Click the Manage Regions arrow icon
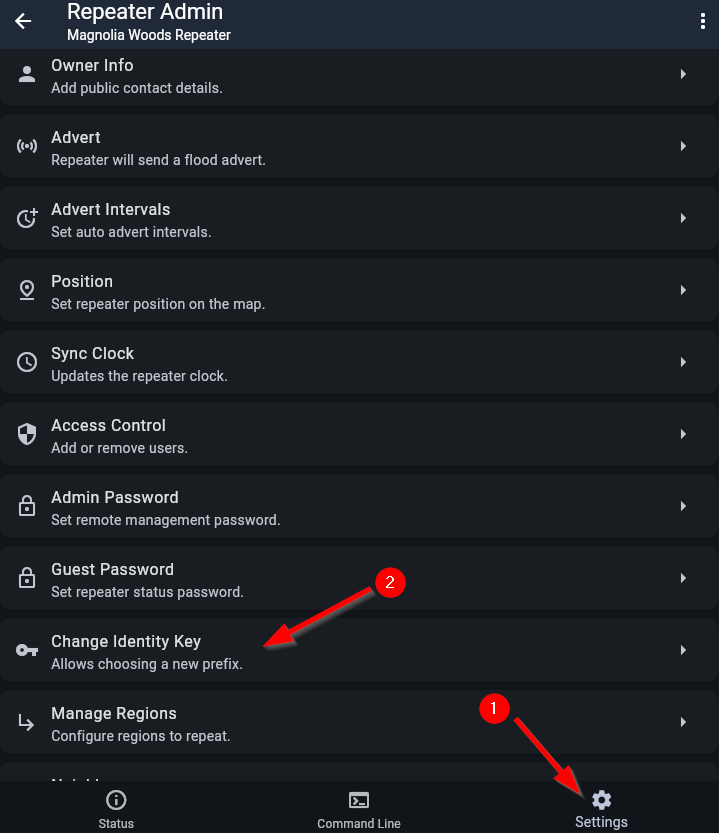719x833 pixels. click(27, 721)
